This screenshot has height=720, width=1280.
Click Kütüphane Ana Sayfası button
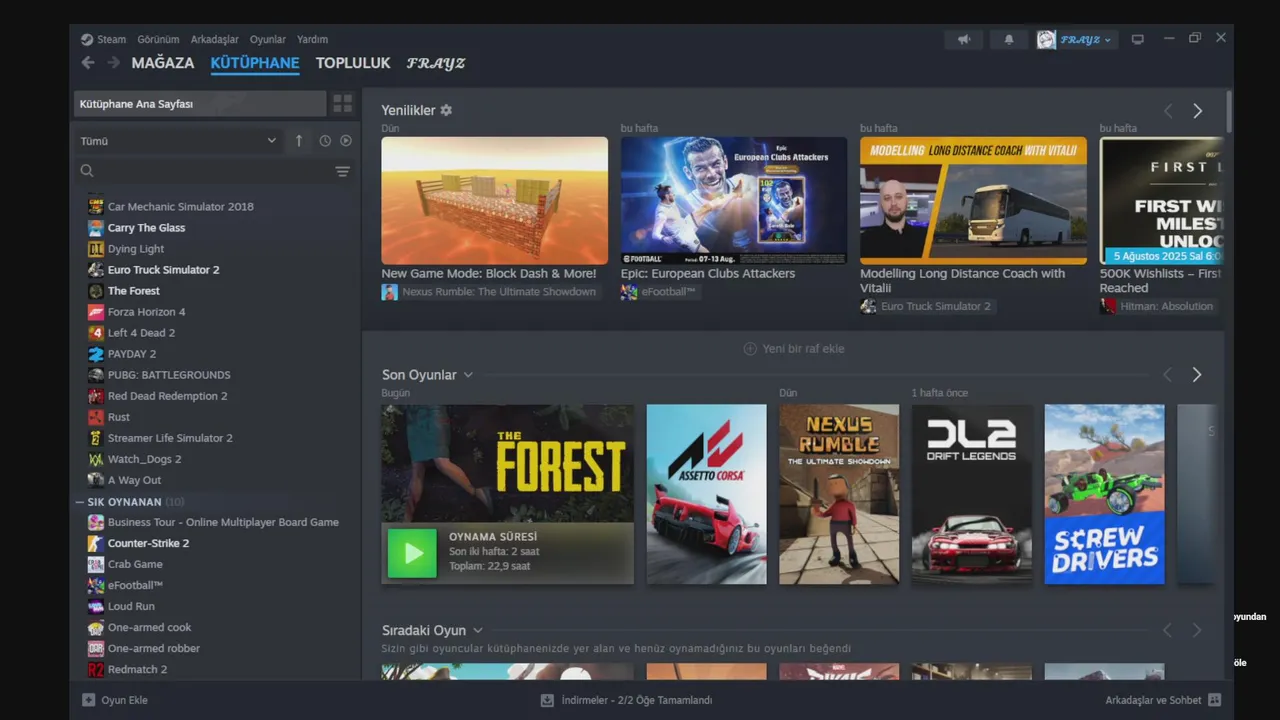[x=200, y=104]
